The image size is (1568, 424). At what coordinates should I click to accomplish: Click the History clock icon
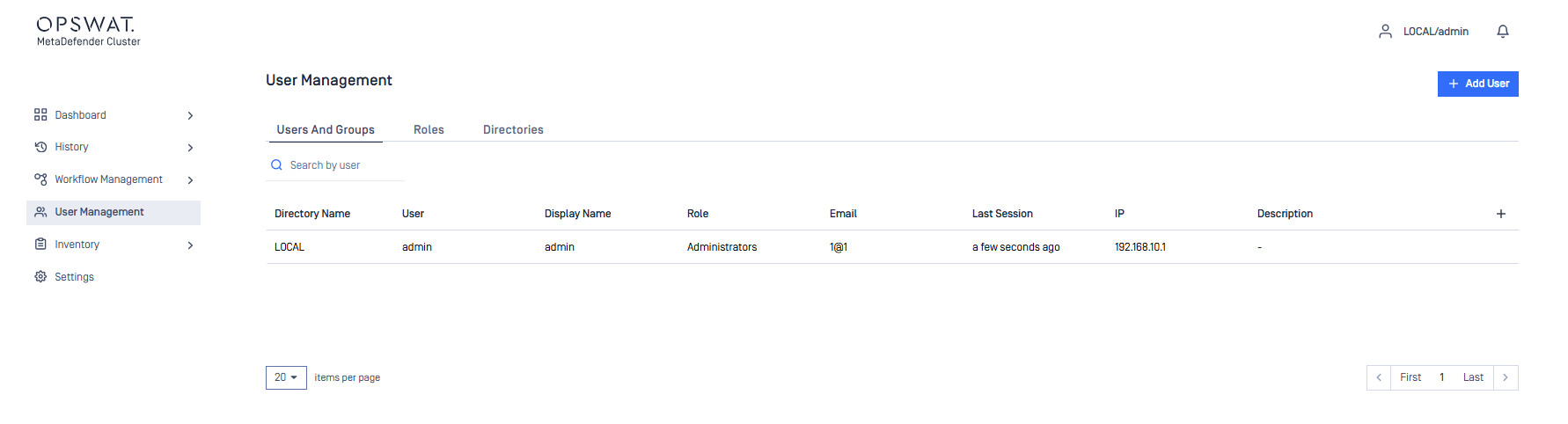(x=40, y=147)
